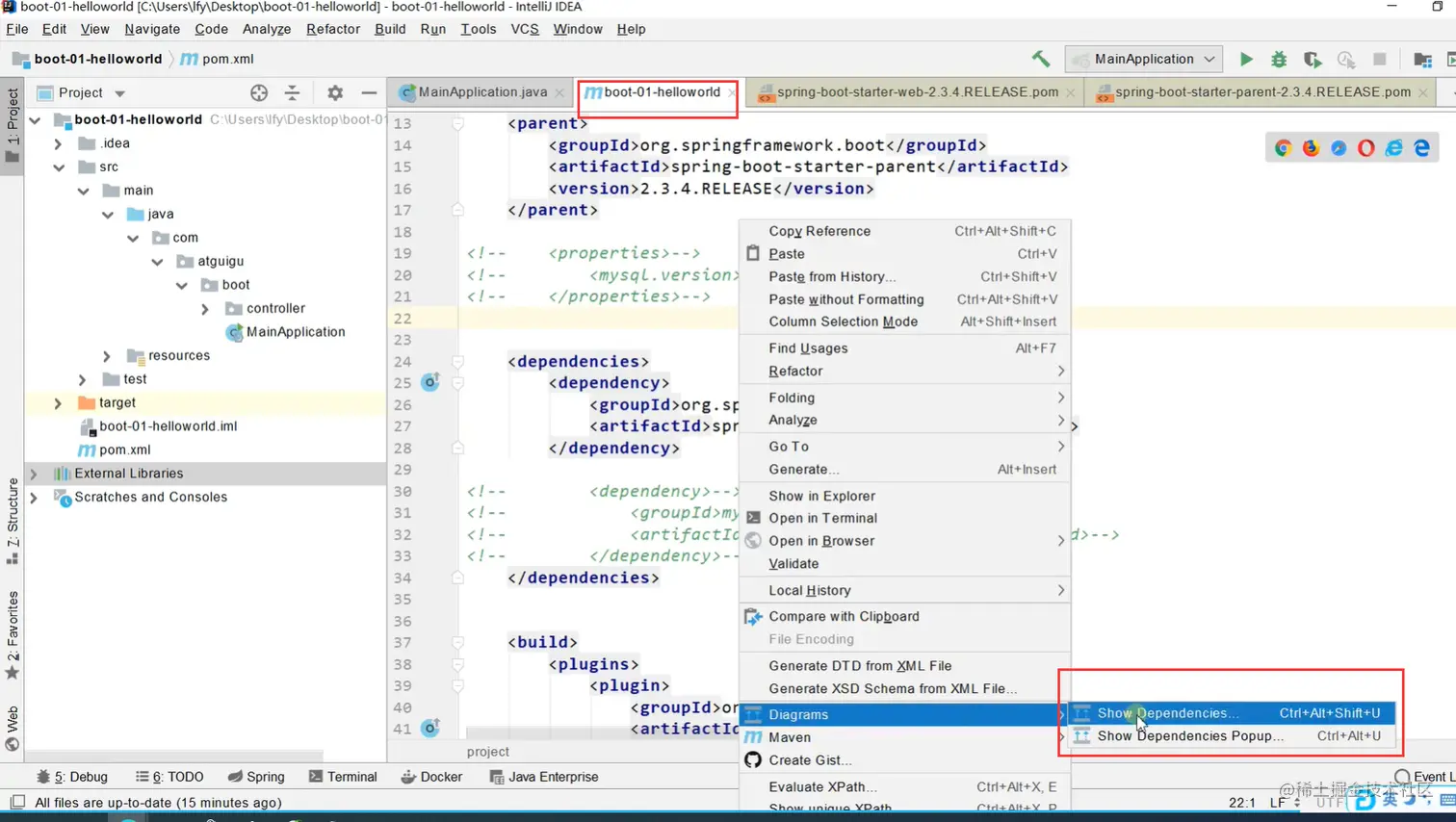The height and width of the screenshot is (822, 1456).
Task: Open the Spring tool window
Action: (x=256, y=777)
